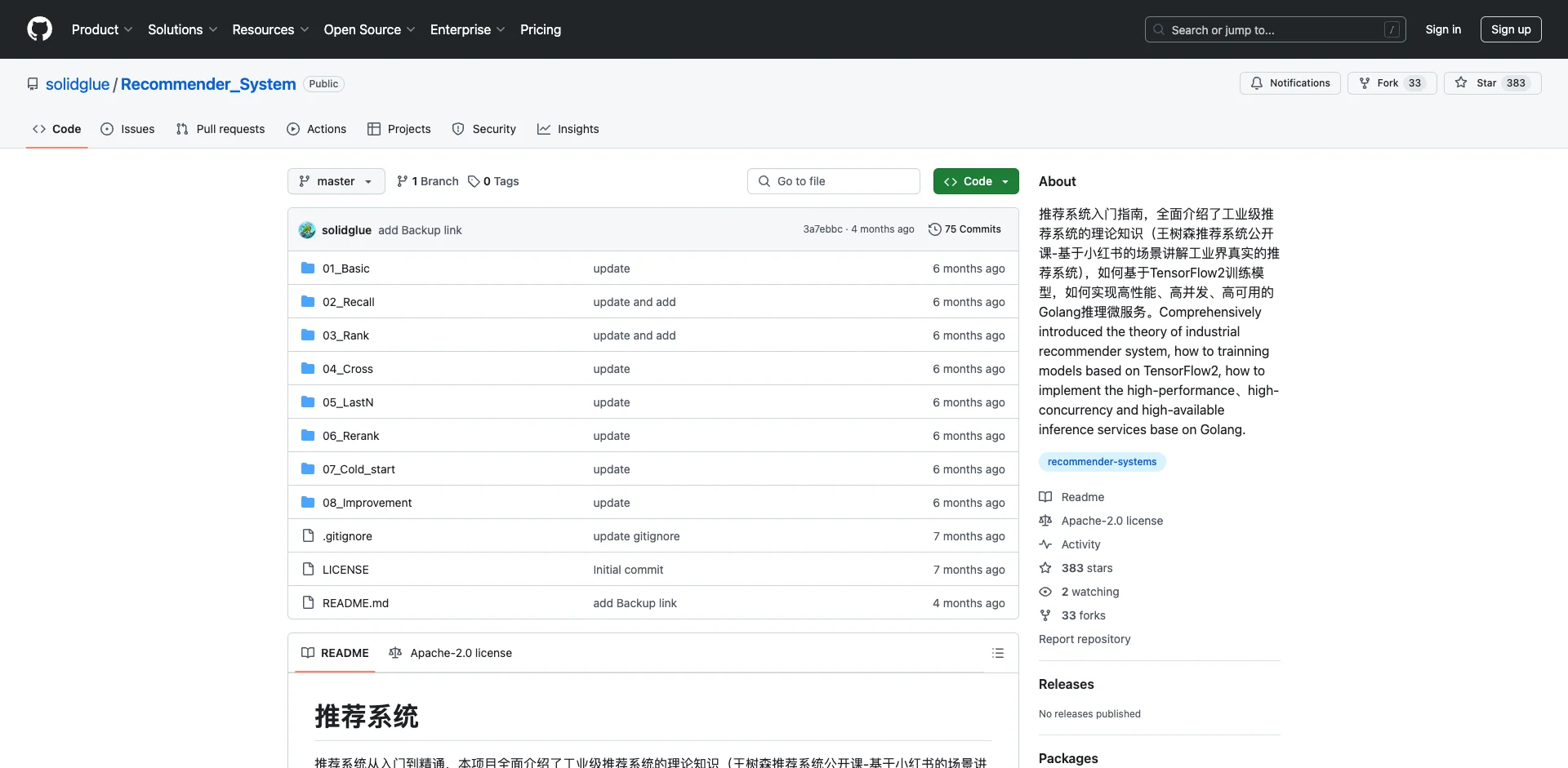This screenshot has width=1568, height=768.
Task: Click solidglue avatar in commit row
Action: 307,230
